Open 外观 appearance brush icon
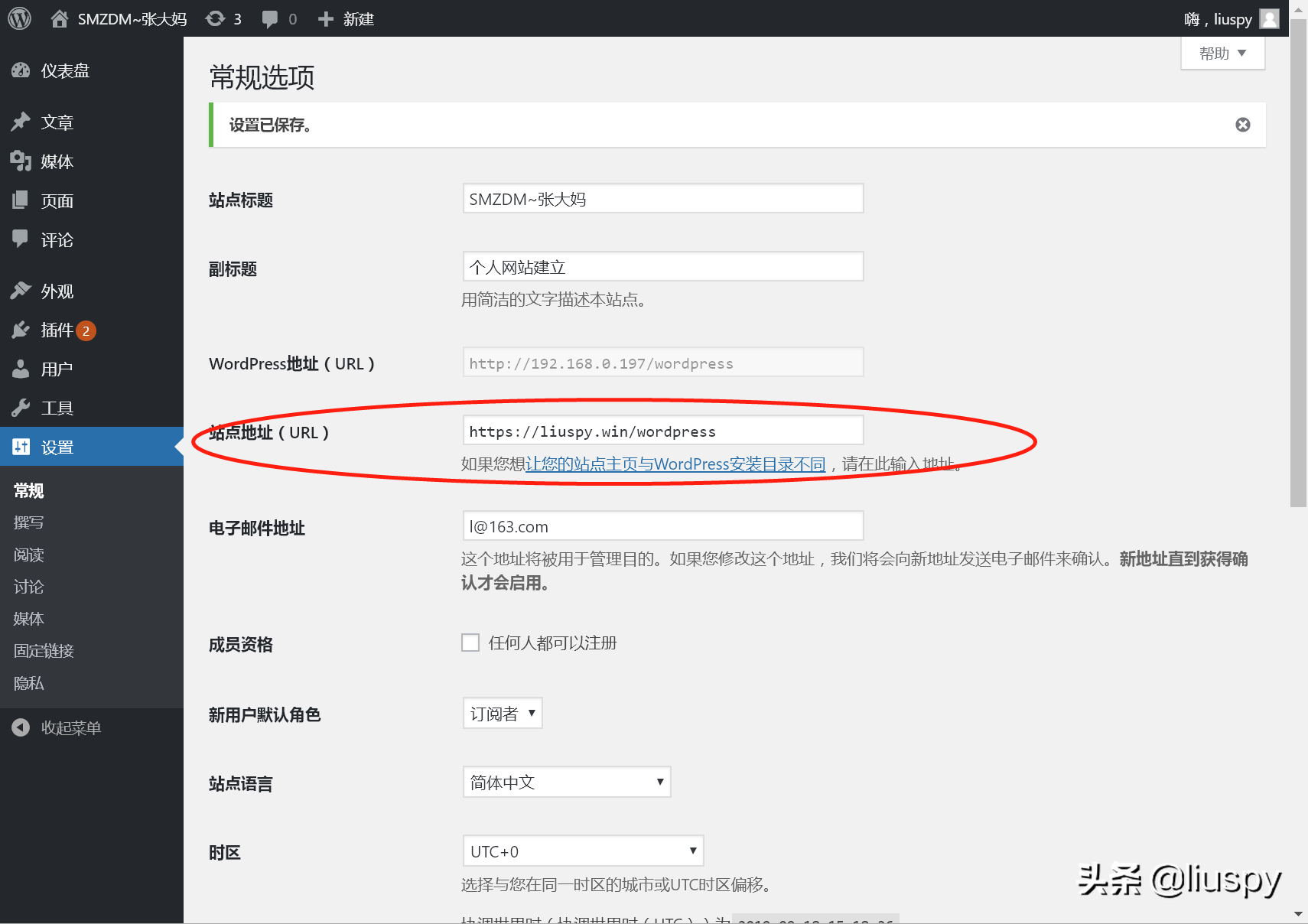Viewport: 1308px width, 924px height. (21, 291)
